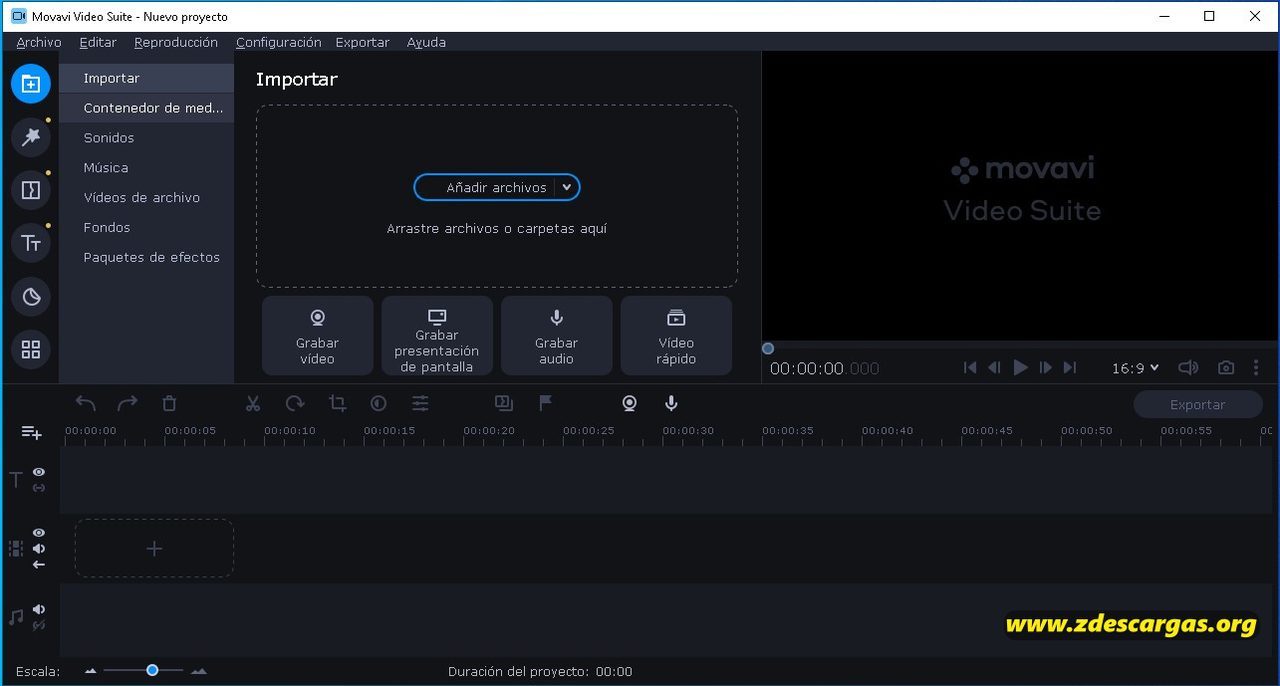The height and width of the screenshot is (686, 1280).
Task: Select the Split scissors tool
Action: tap(253, 403)
